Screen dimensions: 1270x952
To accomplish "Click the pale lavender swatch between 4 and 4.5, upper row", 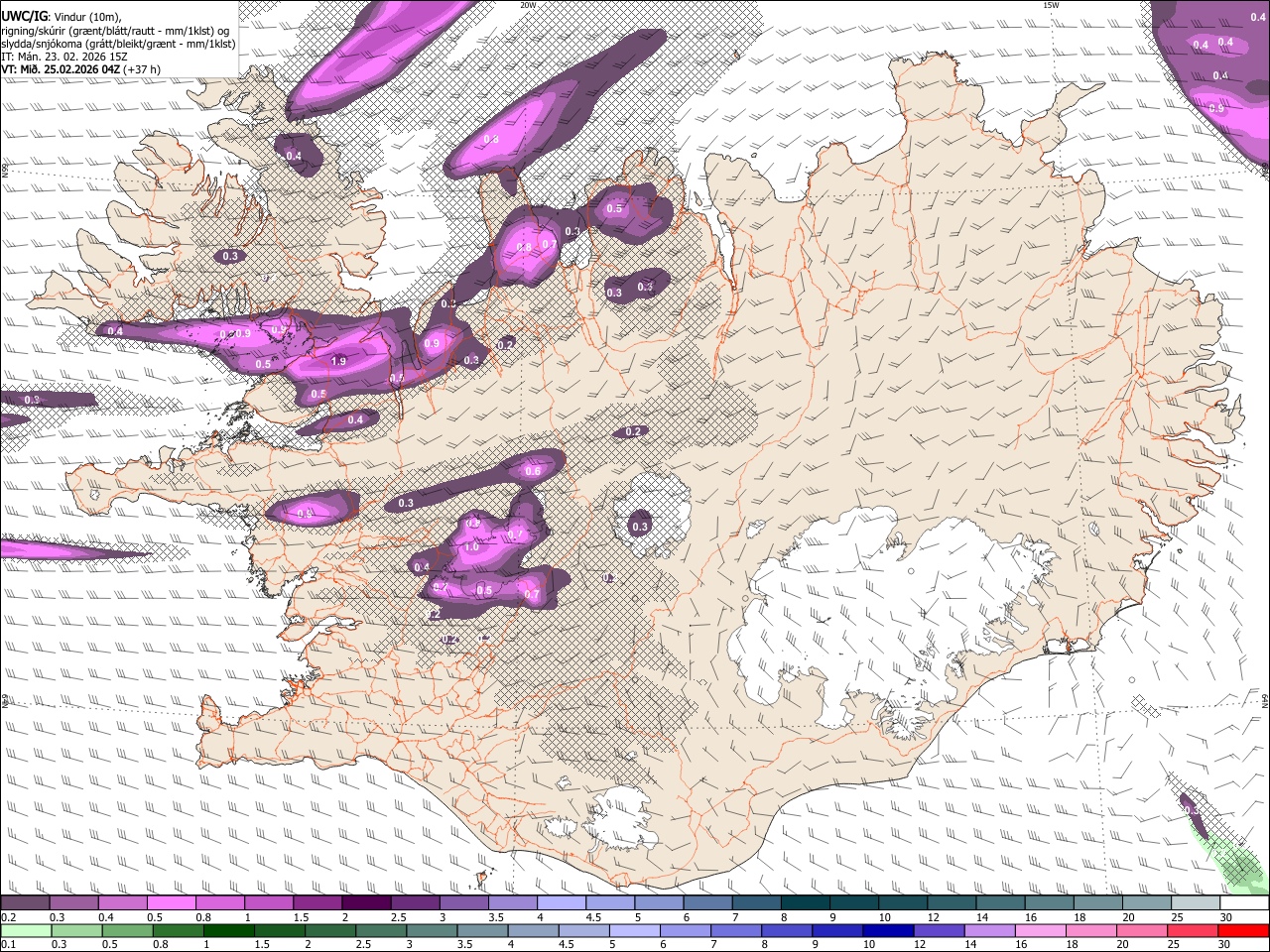I will point(562,902).
